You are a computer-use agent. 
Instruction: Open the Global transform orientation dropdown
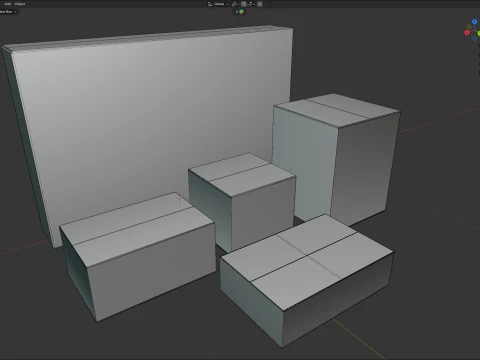(218, 4)
